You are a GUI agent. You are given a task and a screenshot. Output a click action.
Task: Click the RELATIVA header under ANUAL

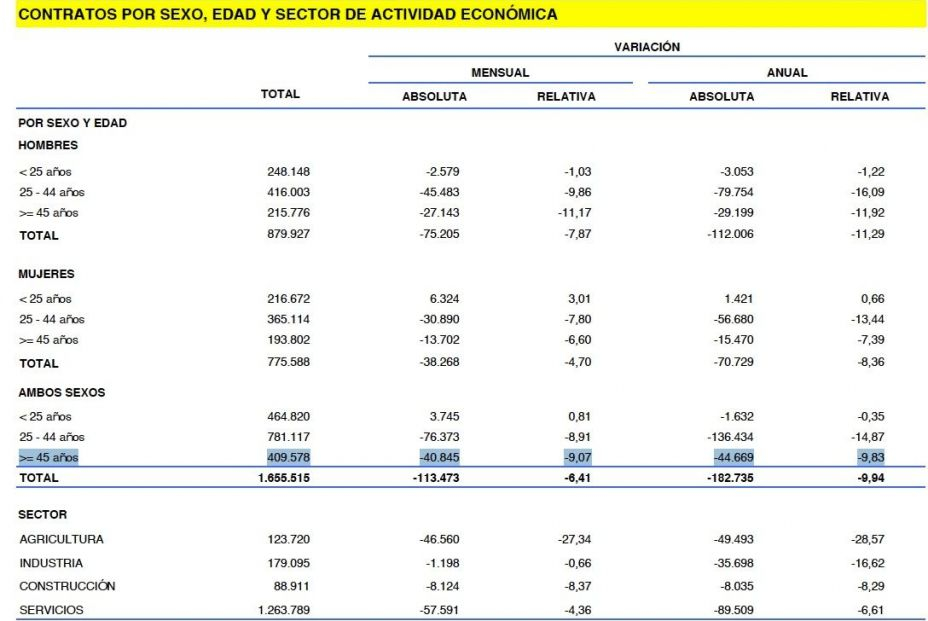(x=861, y=96)
